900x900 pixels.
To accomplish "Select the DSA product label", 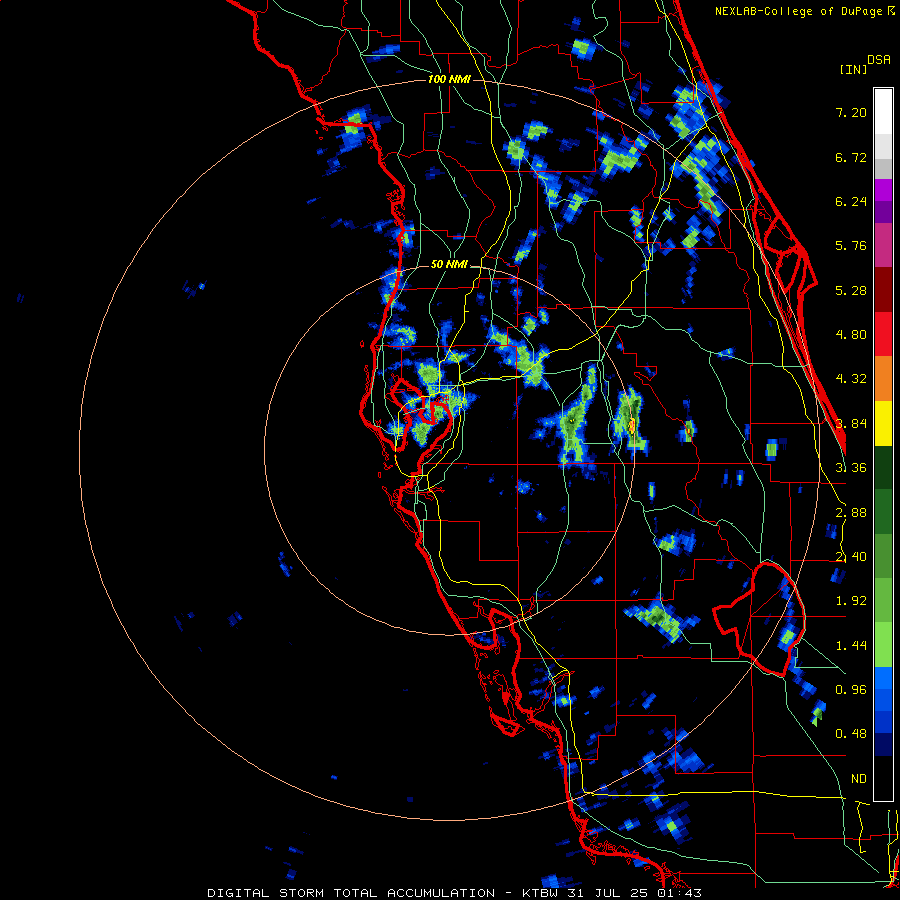I will point(879,60).
